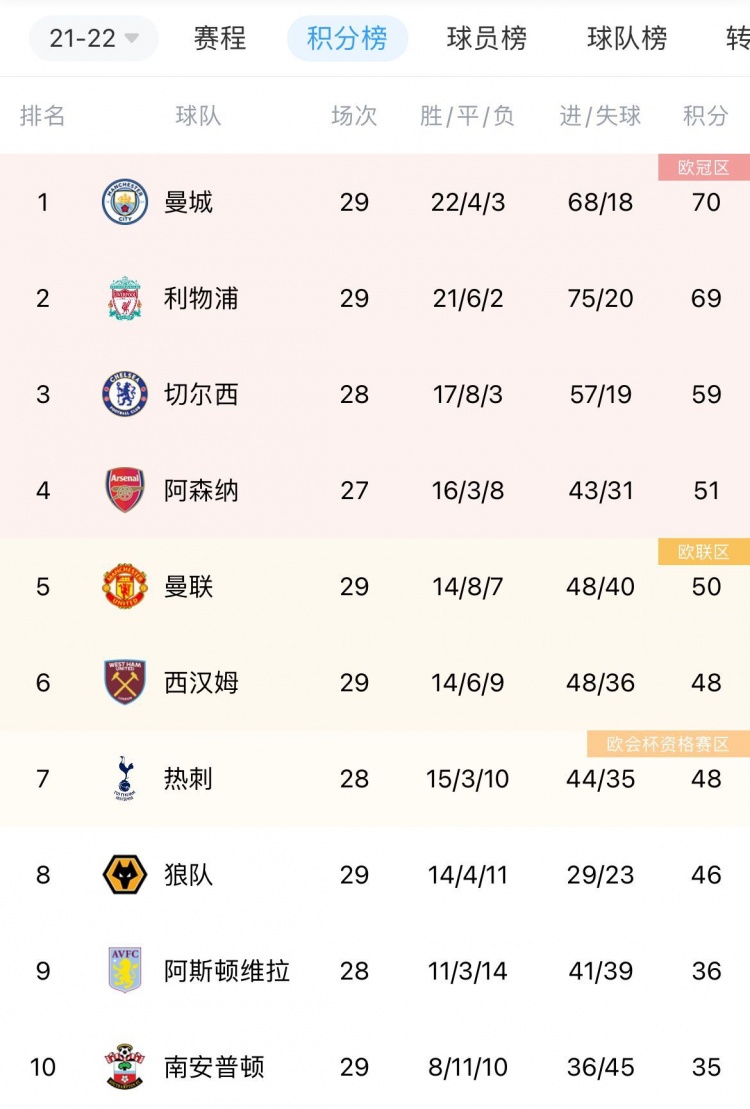The image size is (750, 1109).
Task: Click the 进/失球 column header
Action: [600, 116]
